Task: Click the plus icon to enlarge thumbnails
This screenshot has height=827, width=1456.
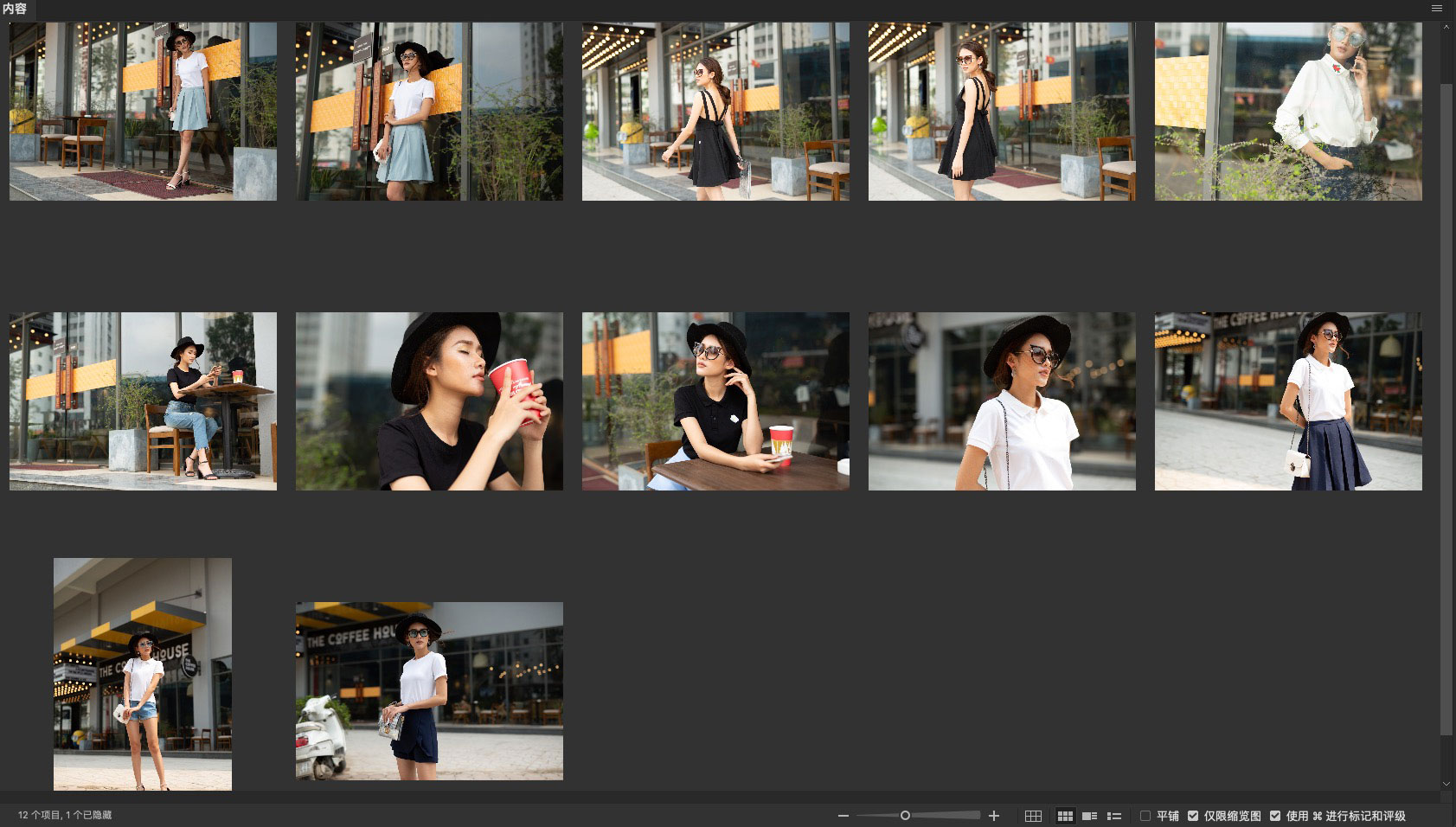Action: pyautogui.click(x=994, y=816)
